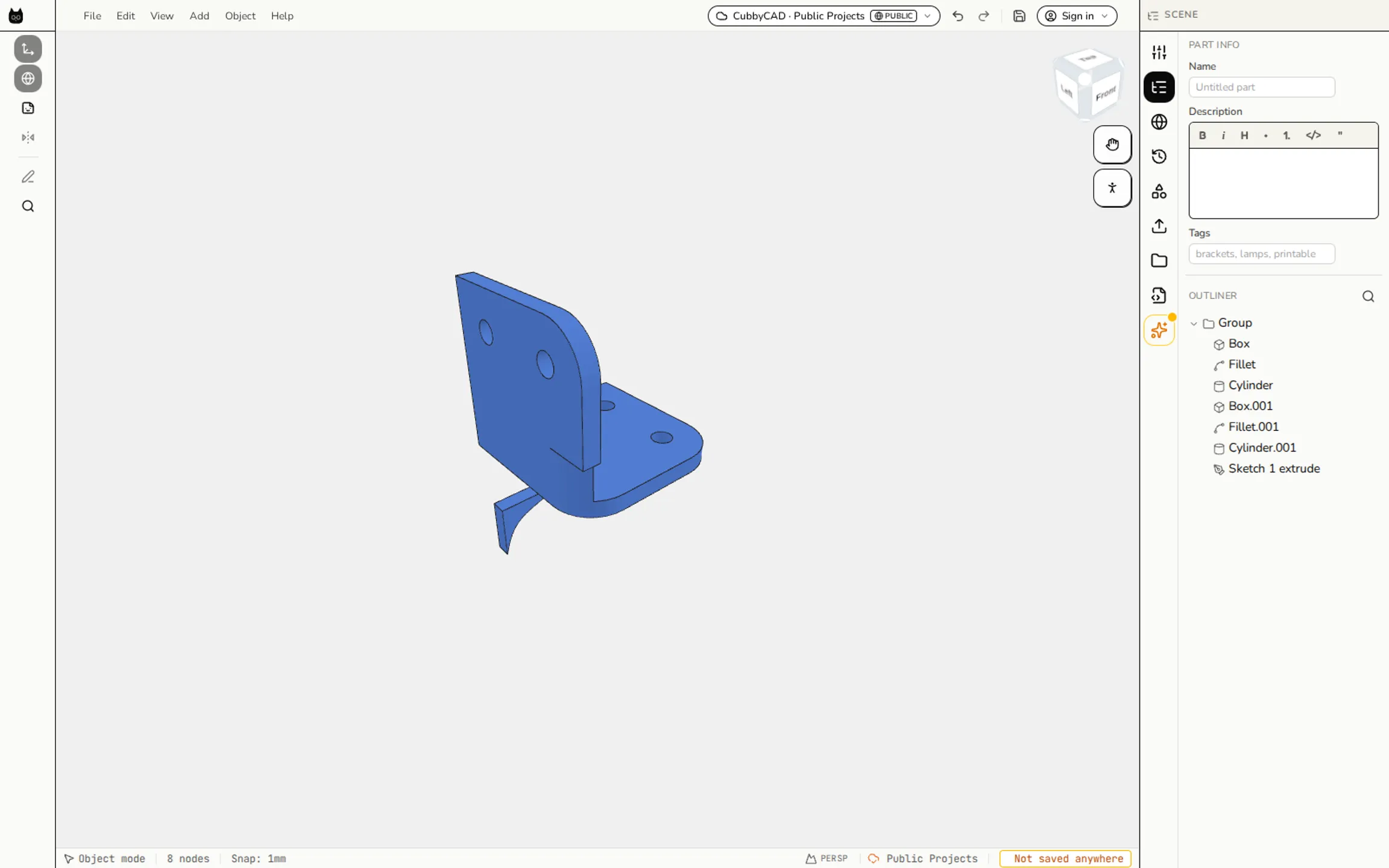This screenshot has height=868, width=1389.
Task: Open the history clock panel icon
Action: tap(1159, 157)
